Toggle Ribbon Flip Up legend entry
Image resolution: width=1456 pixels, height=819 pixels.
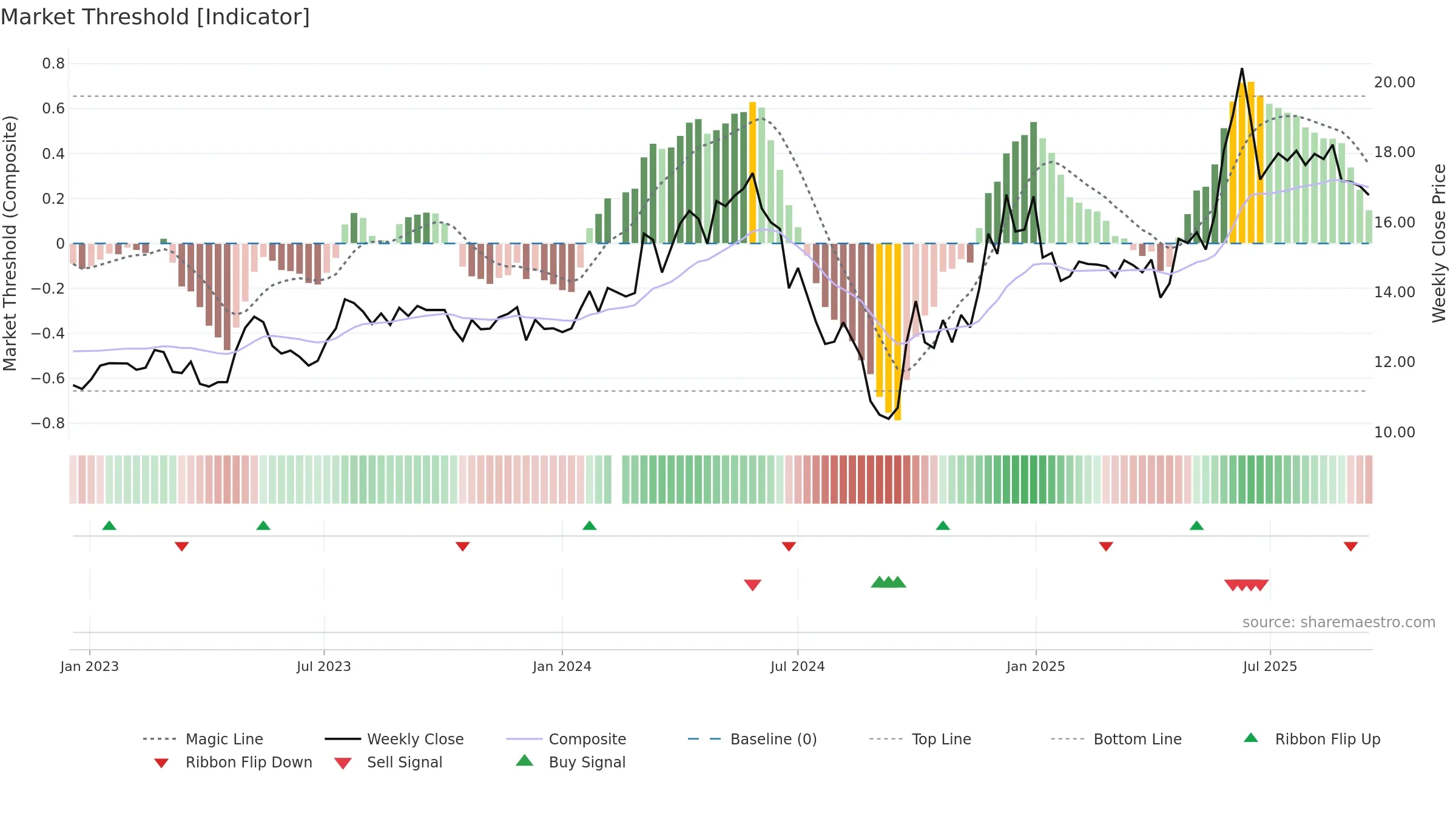1312,739
